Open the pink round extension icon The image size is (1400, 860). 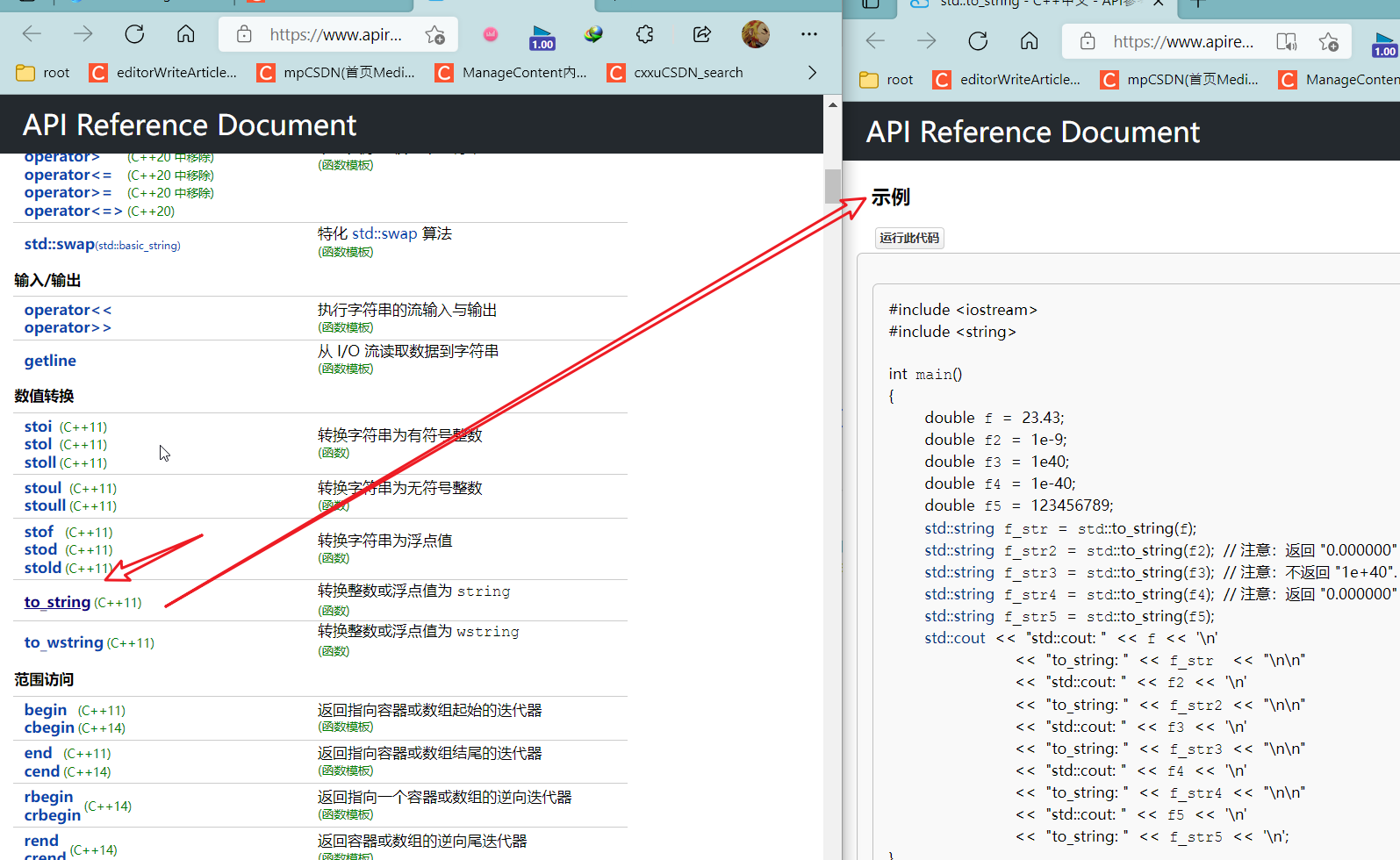tap(491, 34)
